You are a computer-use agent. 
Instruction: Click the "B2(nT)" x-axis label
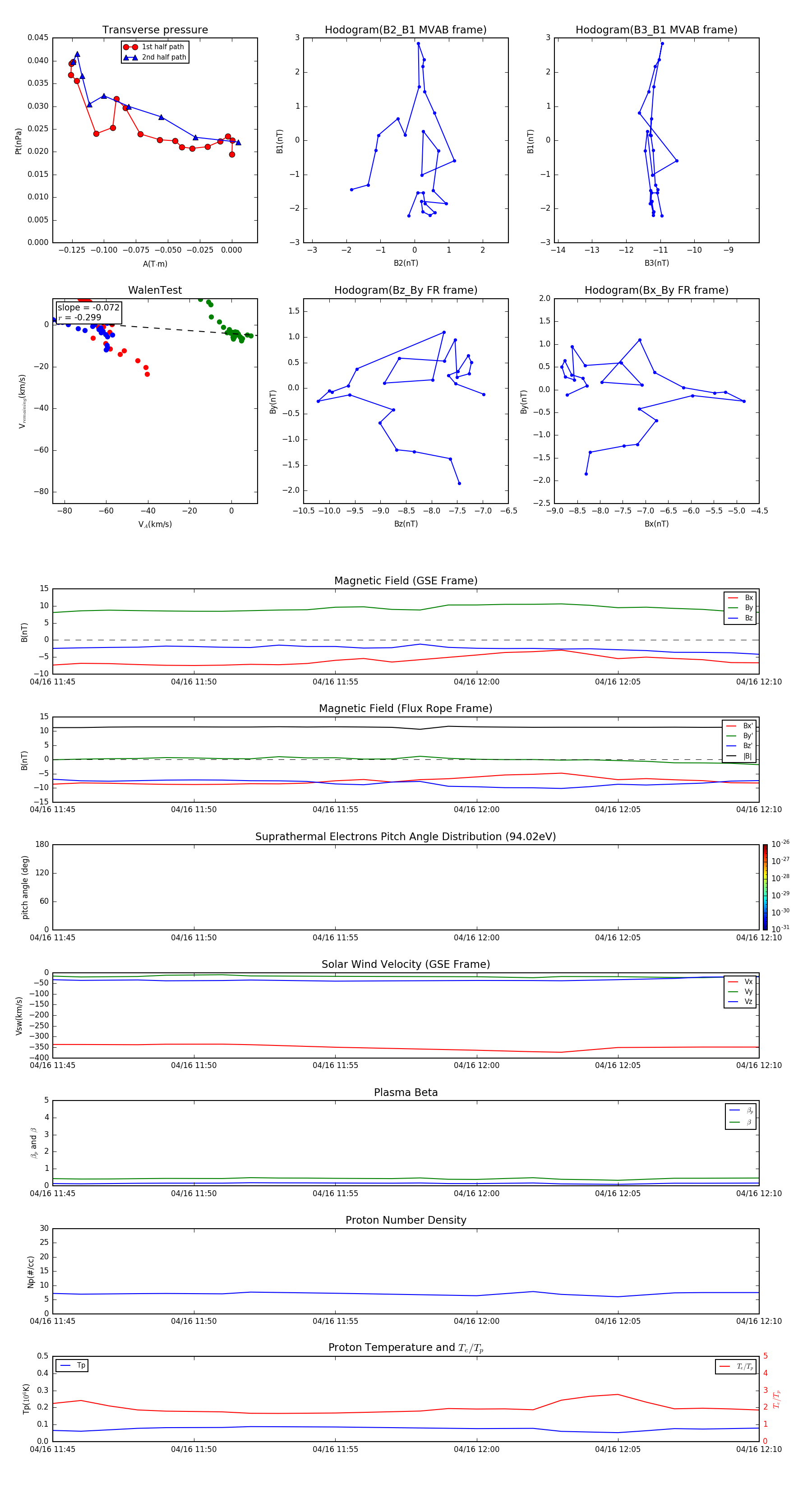[x=406, y=264]
